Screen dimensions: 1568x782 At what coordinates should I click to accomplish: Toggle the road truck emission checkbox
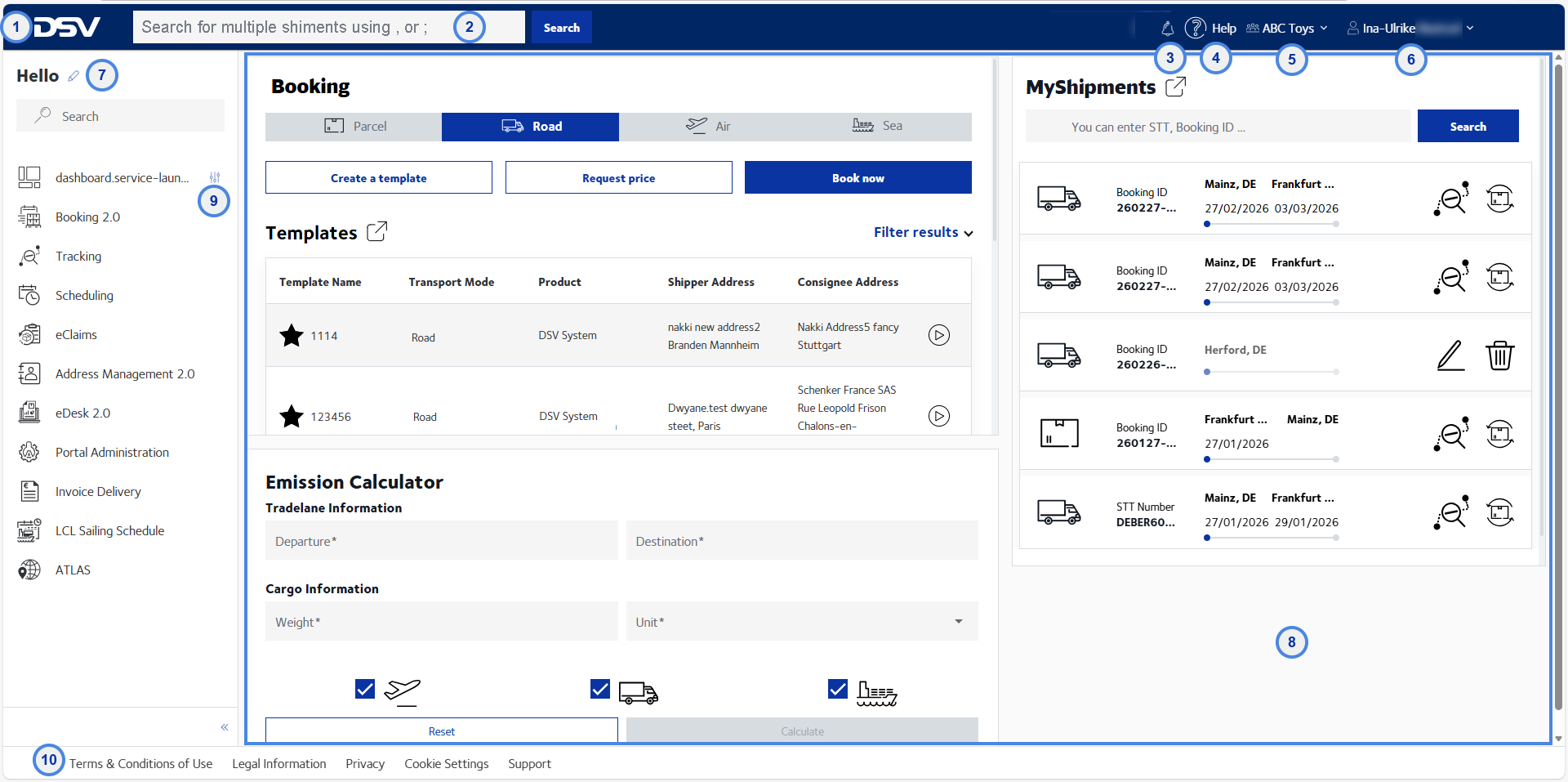click(x=600, y=689)
